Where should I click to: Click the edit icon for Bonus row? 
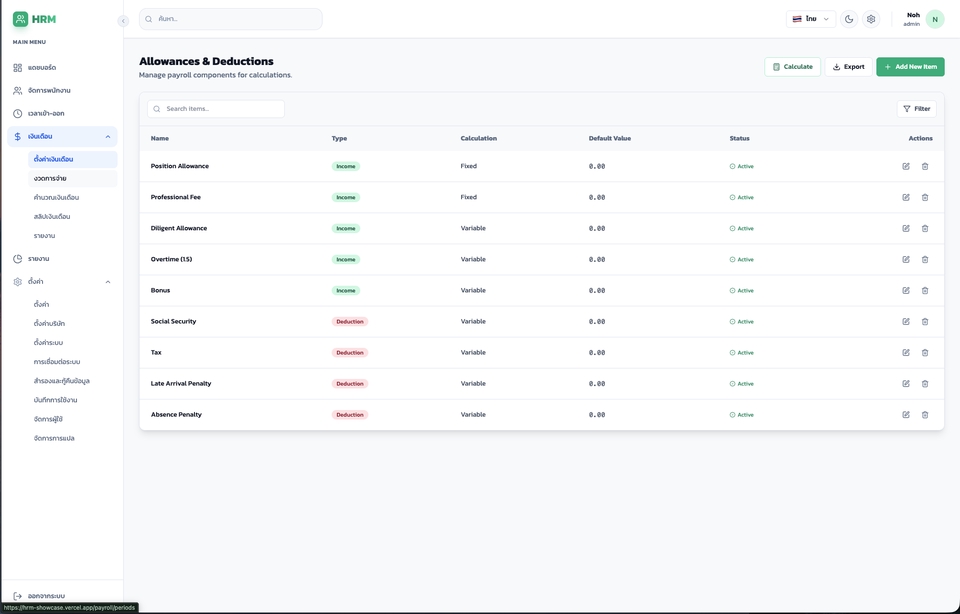906,291
